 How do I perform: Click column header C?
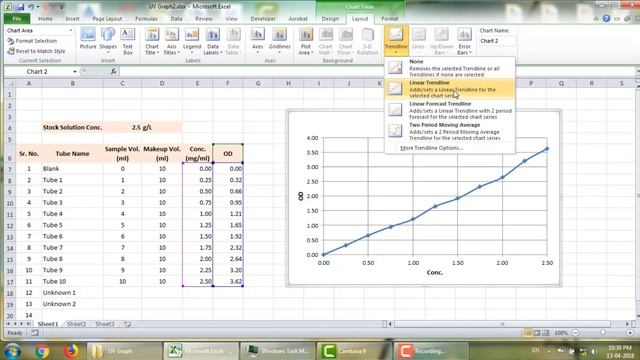[x=122, y=83]
